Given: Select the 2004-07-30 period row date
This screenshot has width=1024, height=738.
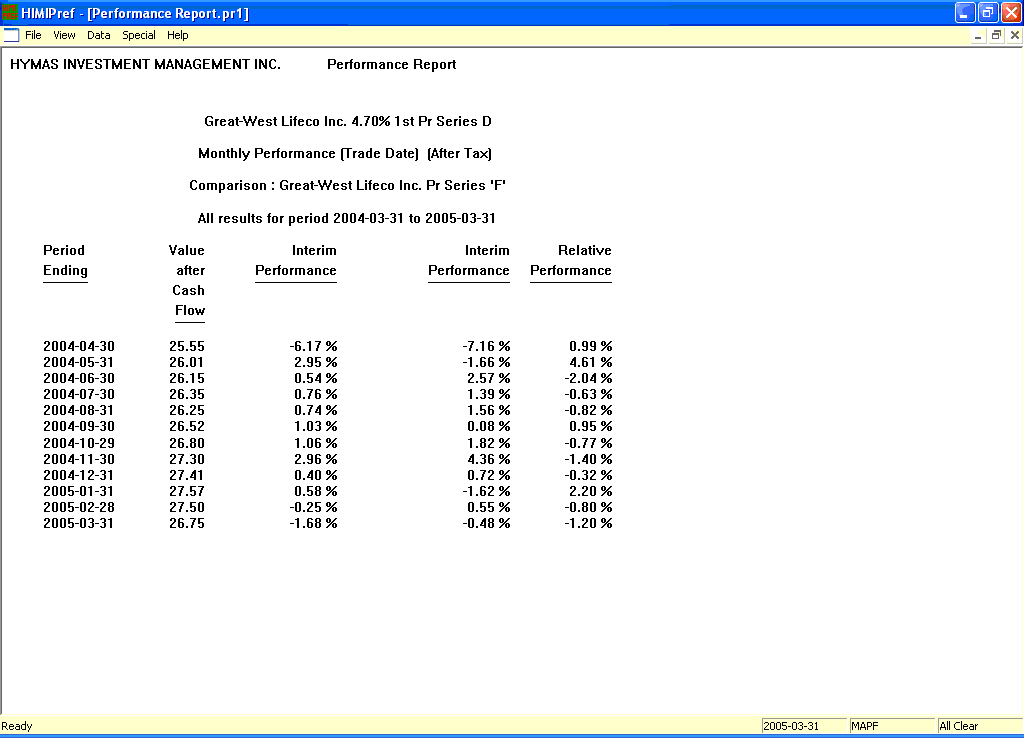Looking at the screenshot, I should point(79,394).
